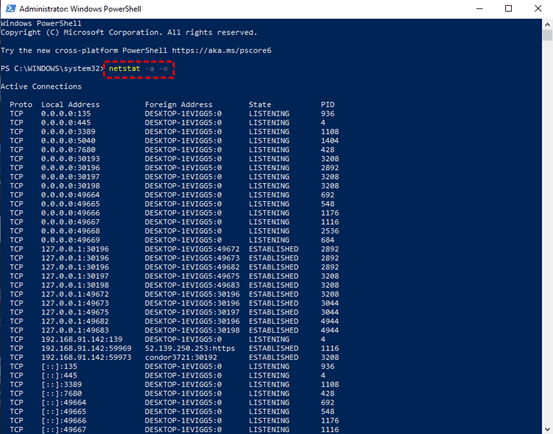This screenshot has width=553, height=434.
Task: Click the Foreign Address column header
Action: 178,104
